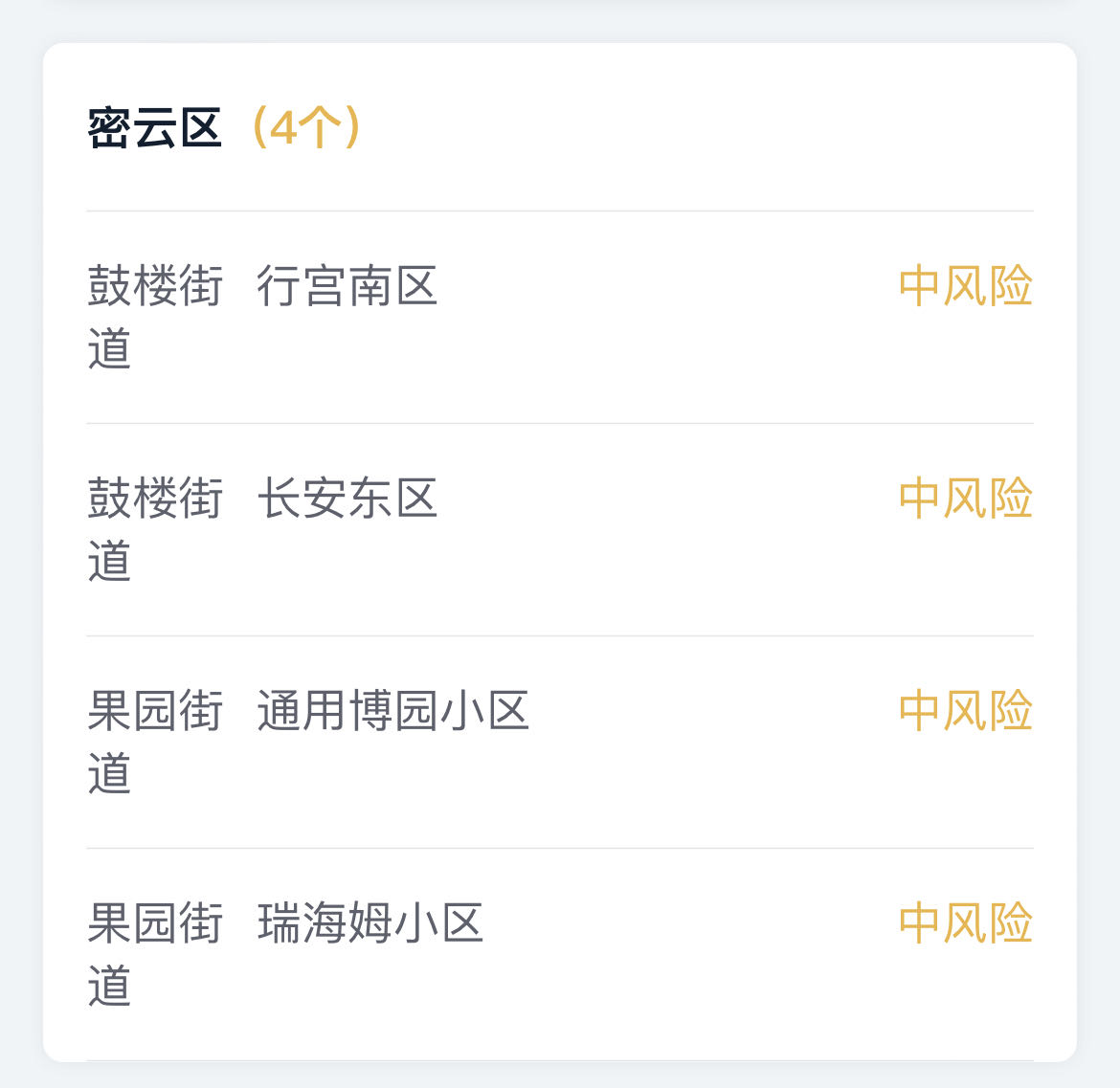1120x1088 pixels.
Task: Click 中风险 label beside 行宫南区
Action: click(965, 286)
